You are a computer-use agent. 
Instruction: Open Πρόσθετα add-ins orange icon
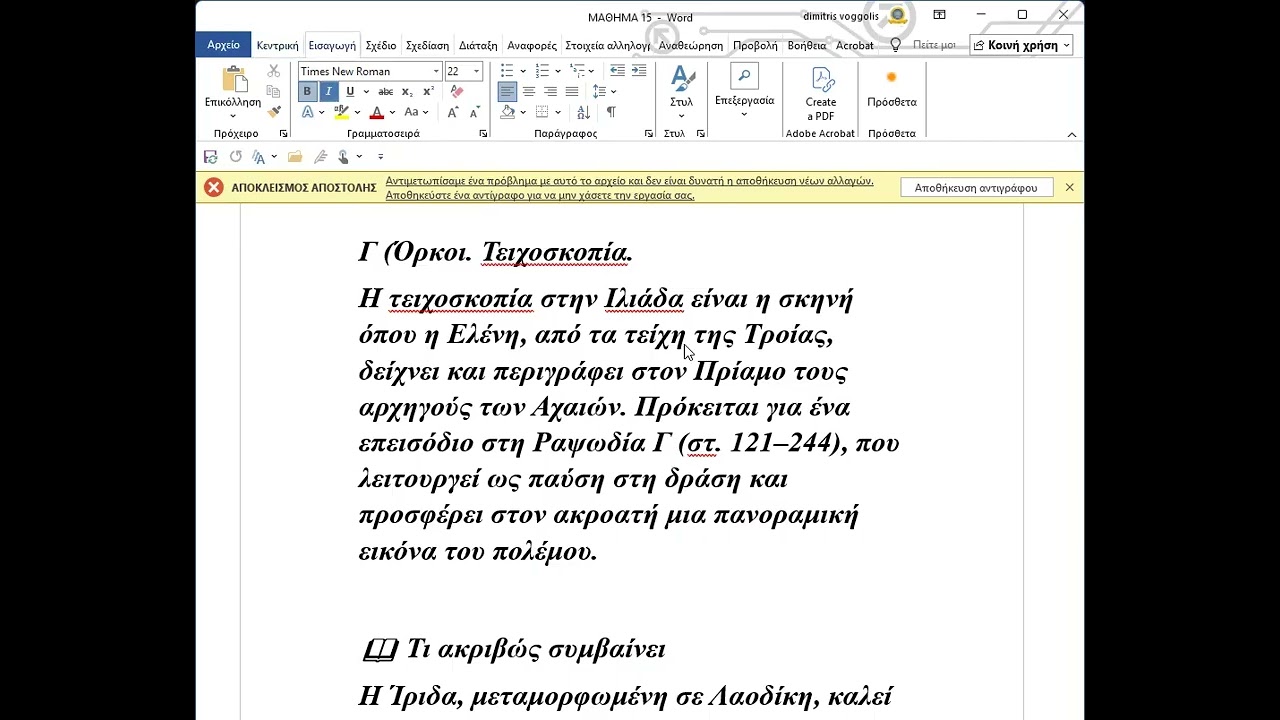click(x=891, y=77)
